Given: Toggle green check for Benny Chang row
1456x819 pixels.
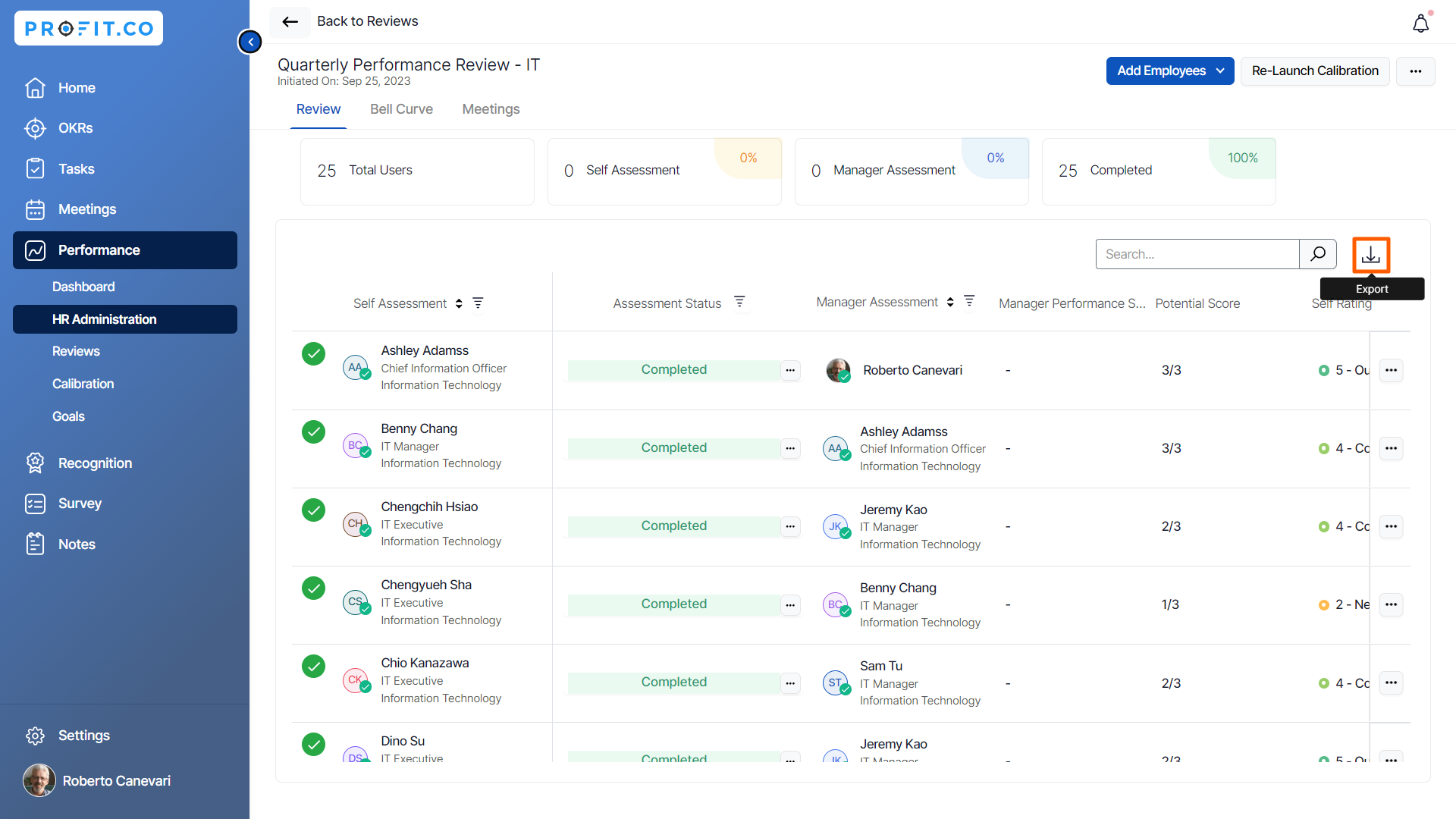Looking at the screenshot, I should 313,431.
